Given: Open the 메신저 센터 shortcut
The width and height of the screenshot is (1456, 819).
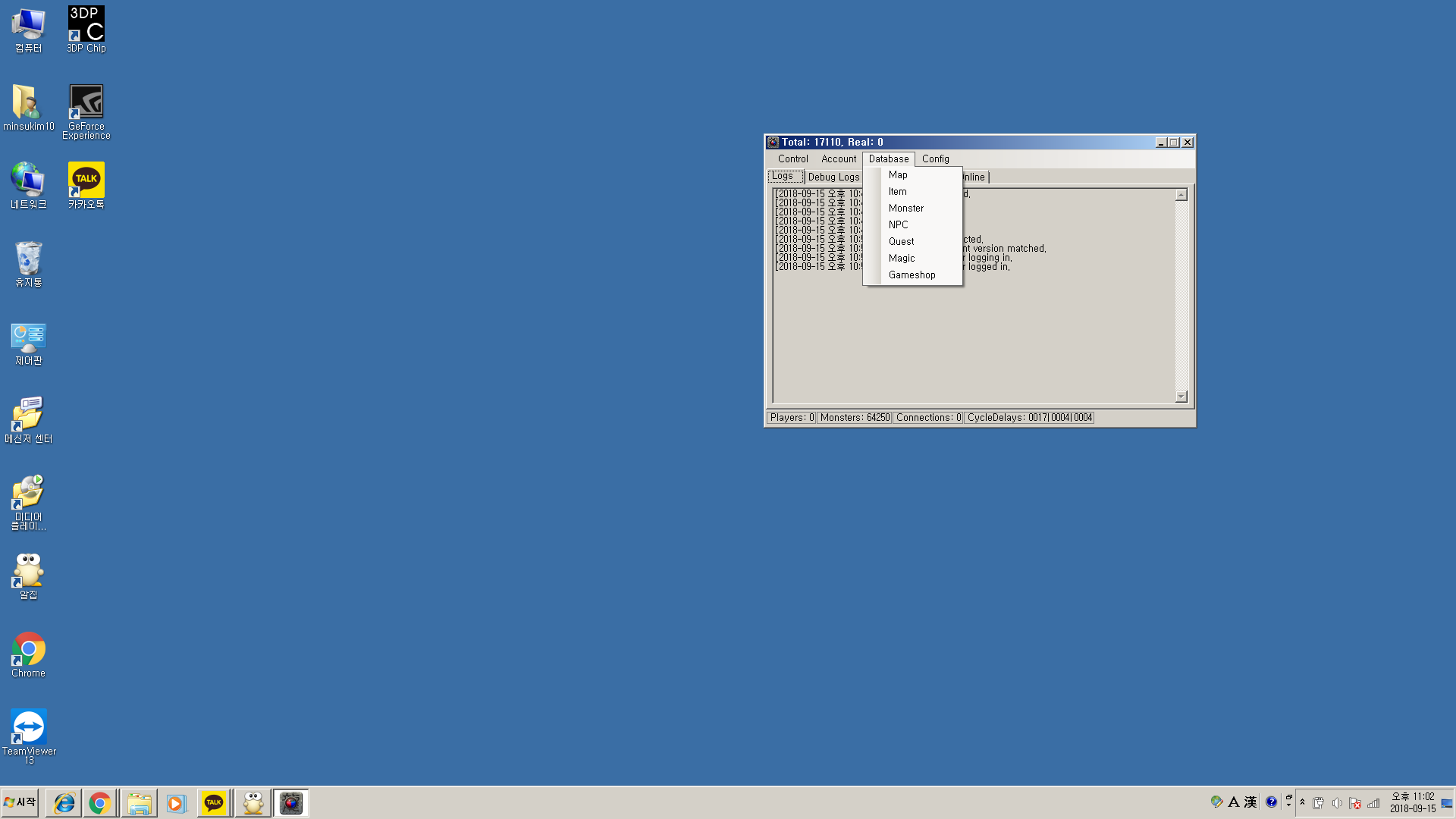Looking at the screenshot, I should pos(28,420).
